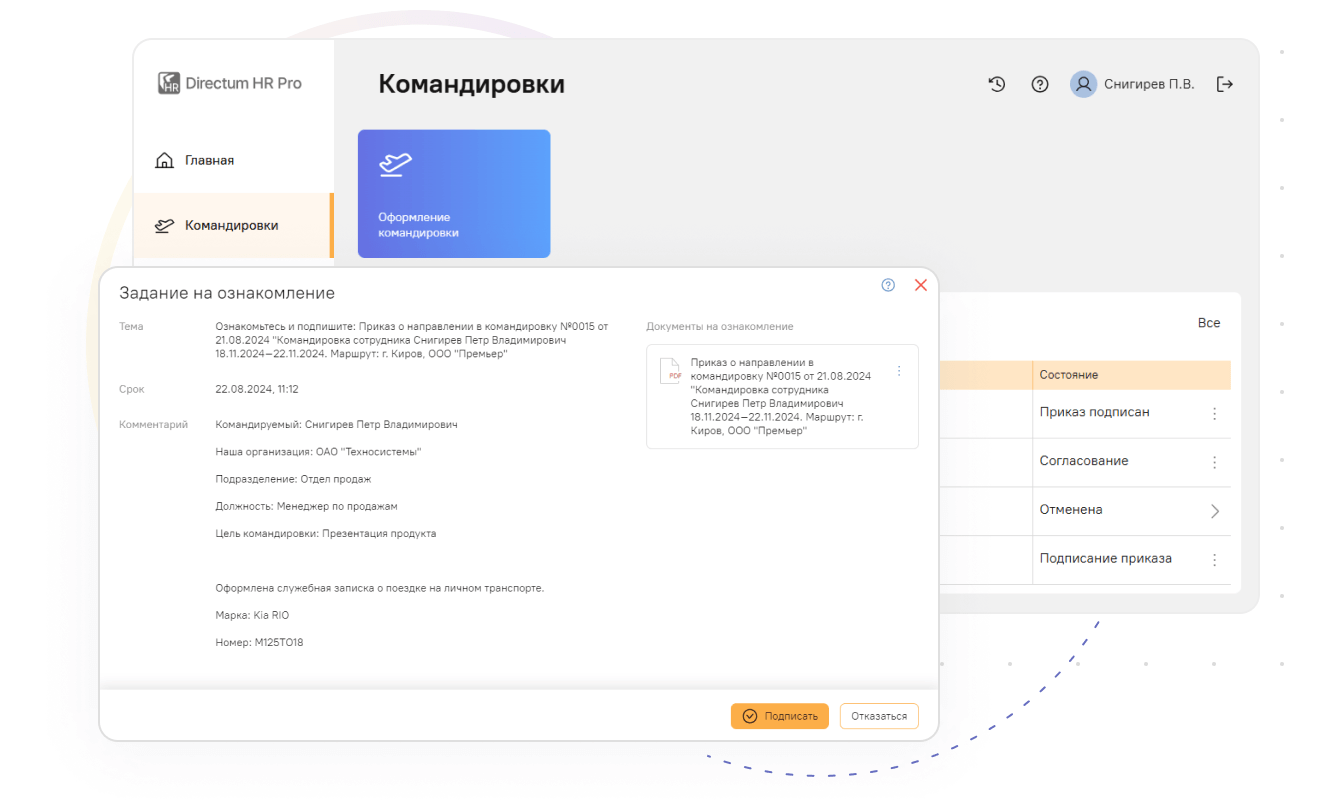The width and height of the screenshot is (1320, 810).
Task: Click the служебная записка о поездке line
Action: coord(380,588)
